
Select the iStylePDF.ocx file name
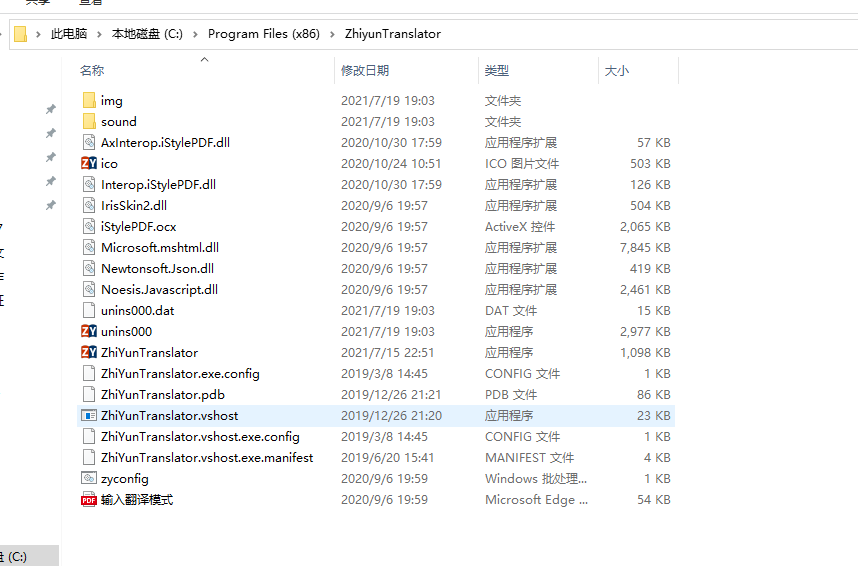[x=139, y=227]
